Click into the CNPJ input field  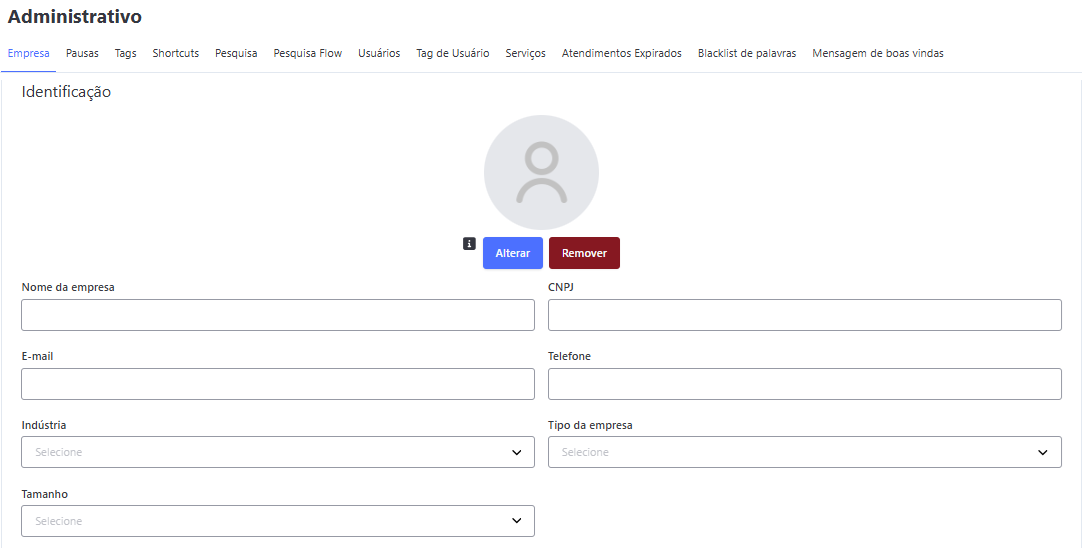(x=805, y=315)
